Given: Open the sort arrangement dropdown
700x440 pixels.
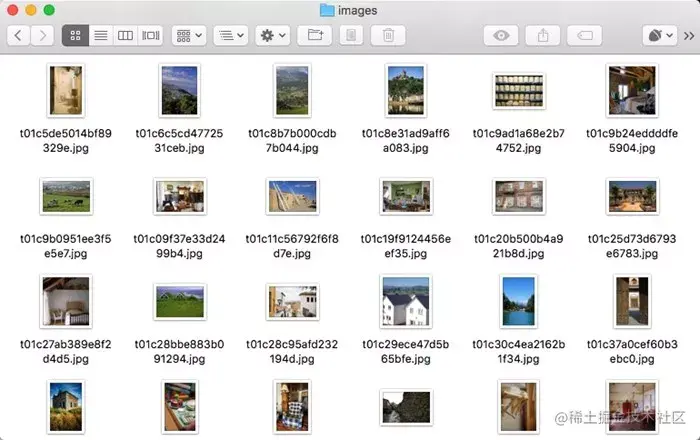Looking at the screenshot, I should [231, 35].
